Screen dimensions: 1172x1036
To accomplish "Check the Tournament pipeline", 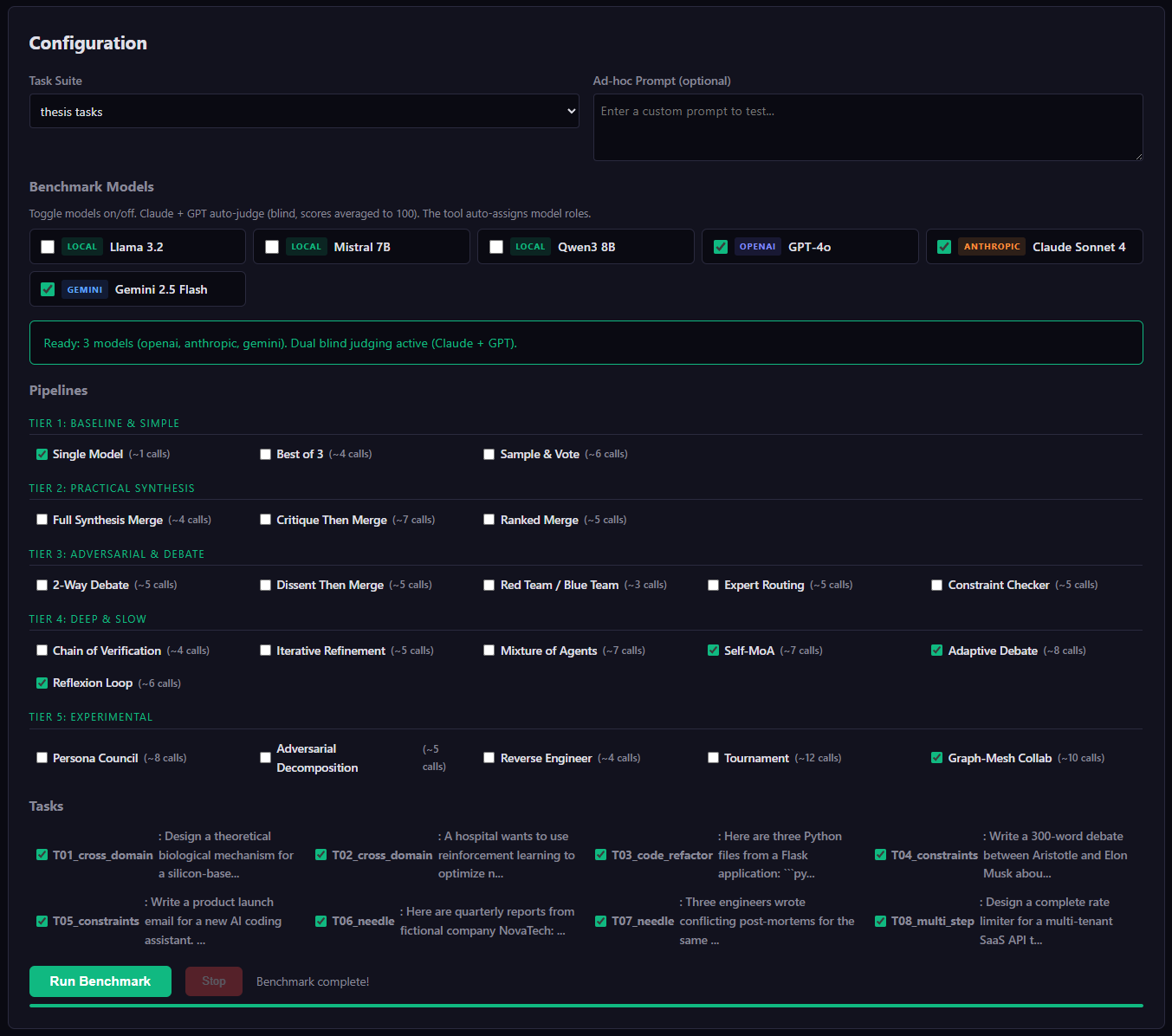I will 714,758.
